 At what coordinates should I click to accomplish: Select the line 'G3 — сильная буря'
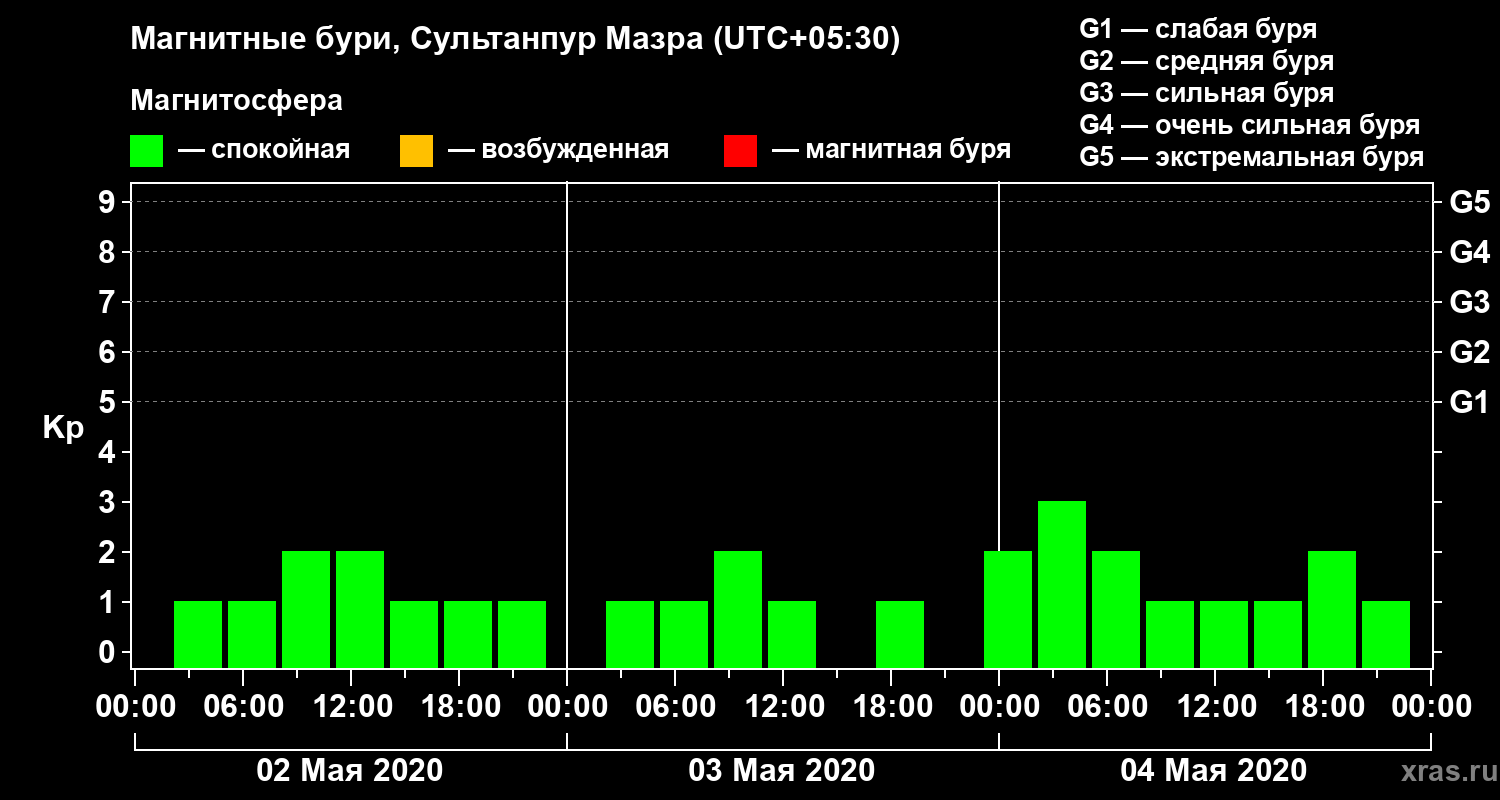point(1207,93)
